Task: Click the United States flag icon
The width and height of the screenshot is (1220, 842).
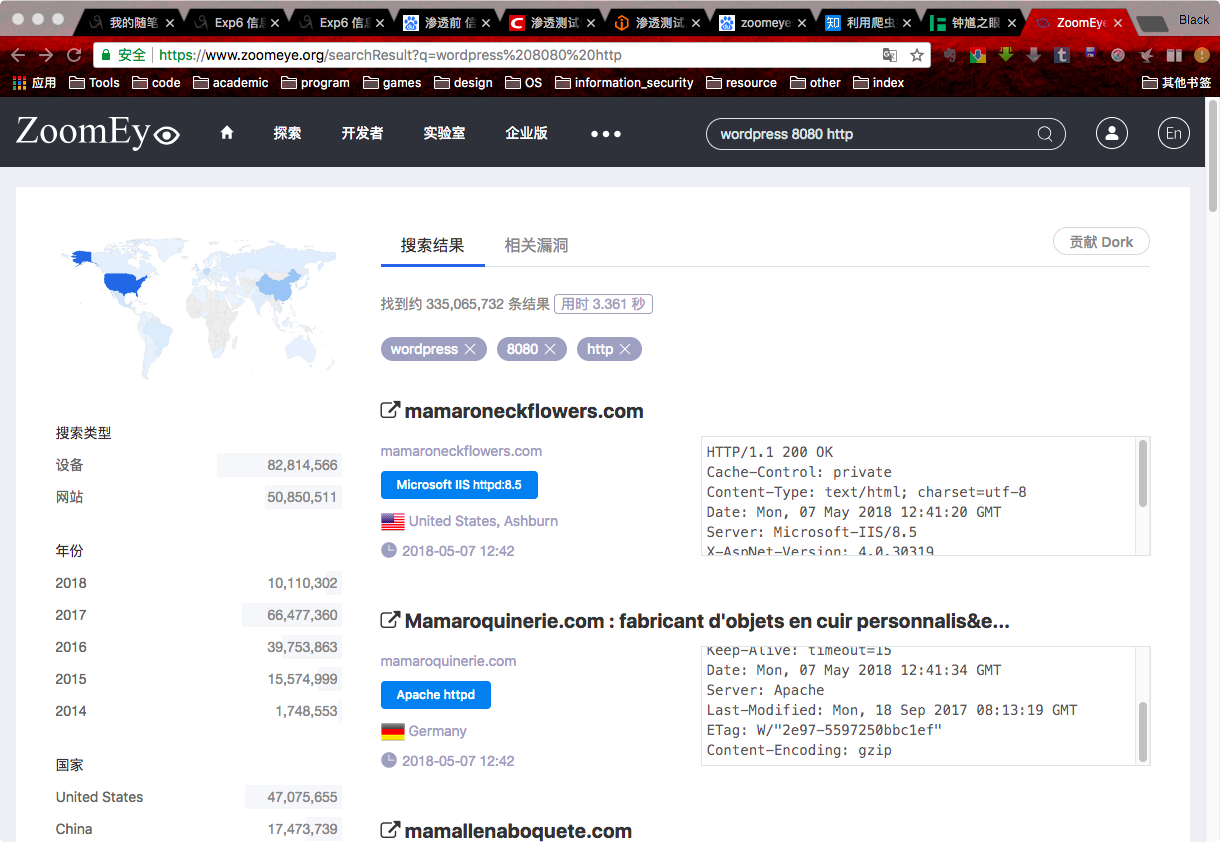Action: tap(393, 521)
